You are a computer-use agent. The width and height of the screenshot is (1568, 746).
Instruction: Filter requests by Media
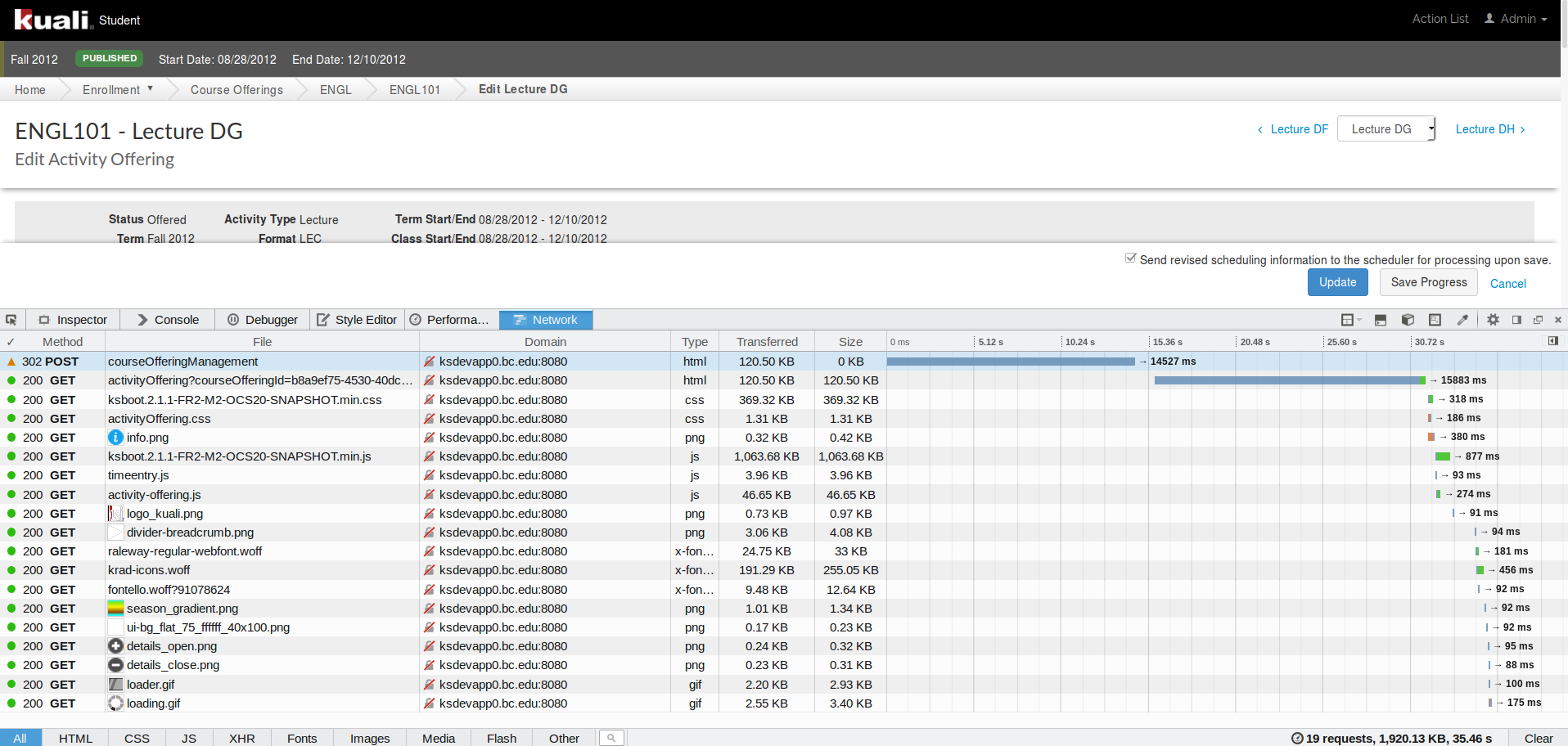pyautogui.click(x=439, y=738)
